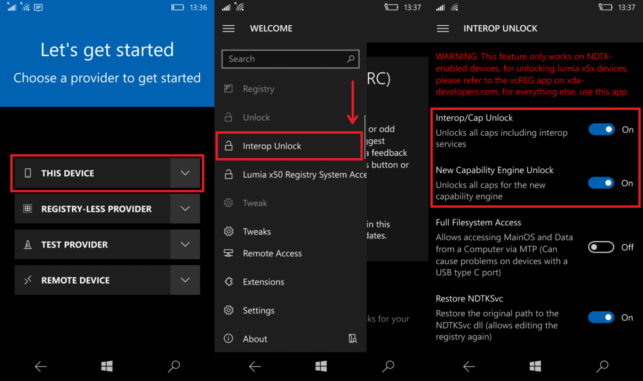643x381 pixels.
Task: Open the Settings menu item
Action: click(x=290, y=310)
